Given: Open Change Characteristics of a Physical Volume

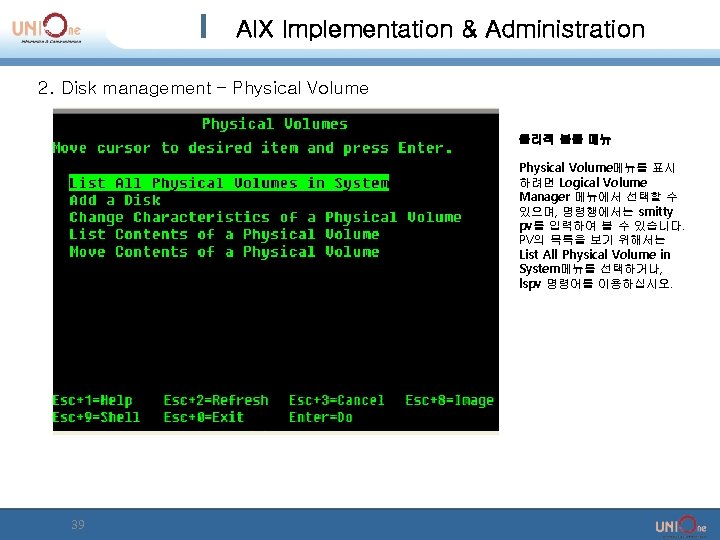Looking at the screenshot, I should 265,217.
